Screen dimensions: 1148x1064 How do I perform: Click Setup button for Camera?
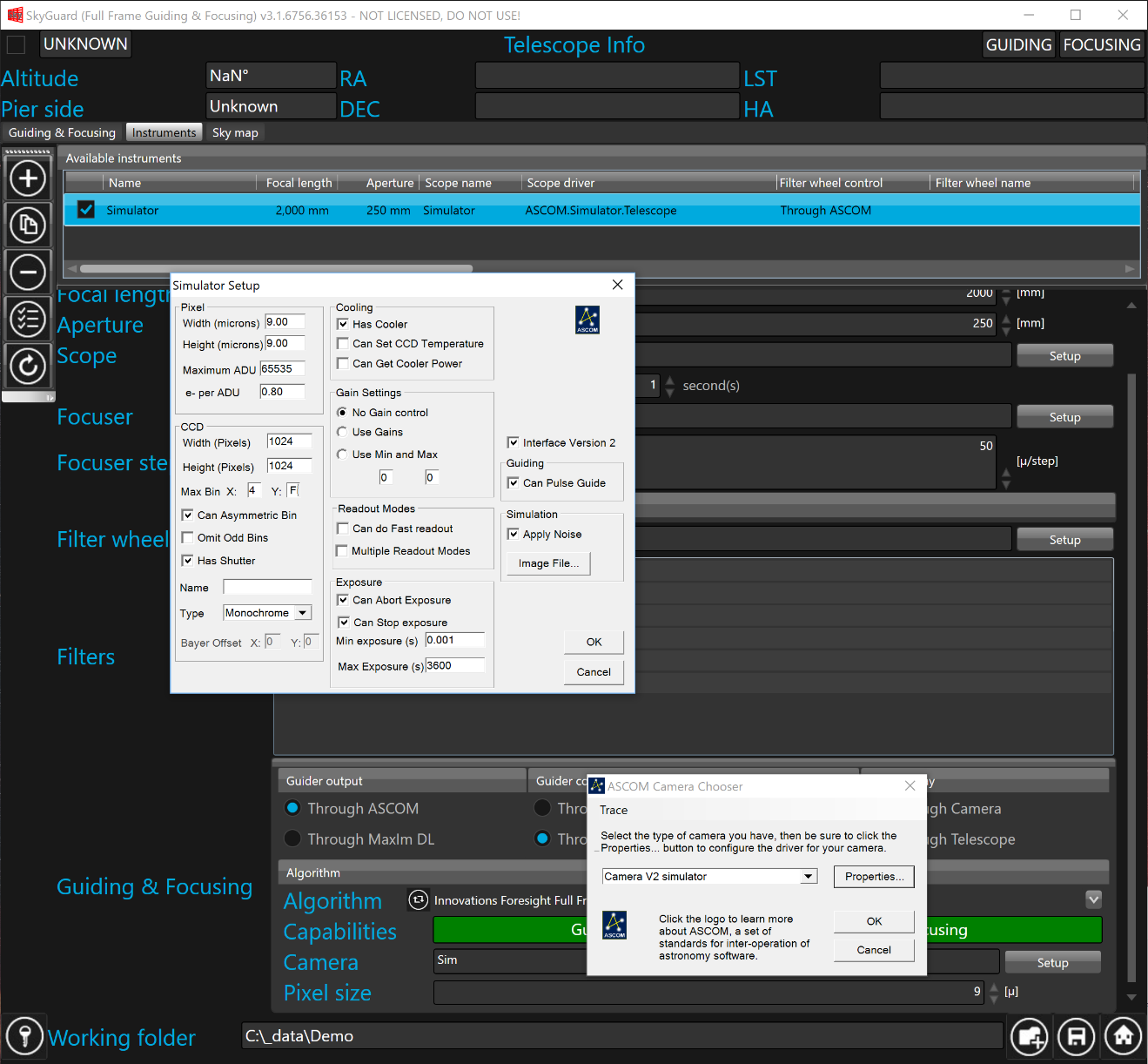tap(1052, 962)
